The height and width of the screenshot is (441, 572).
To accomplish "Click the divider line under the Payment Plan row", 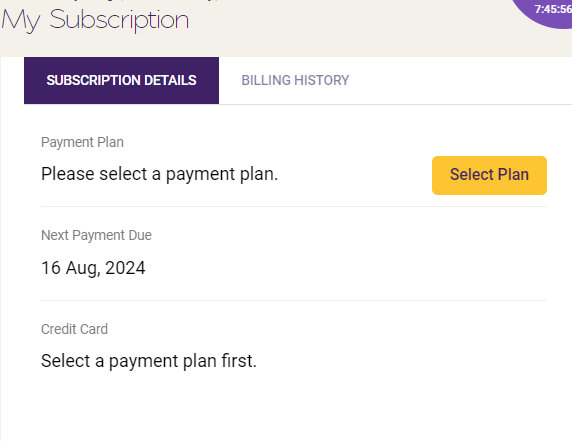I will coord(294,206).
